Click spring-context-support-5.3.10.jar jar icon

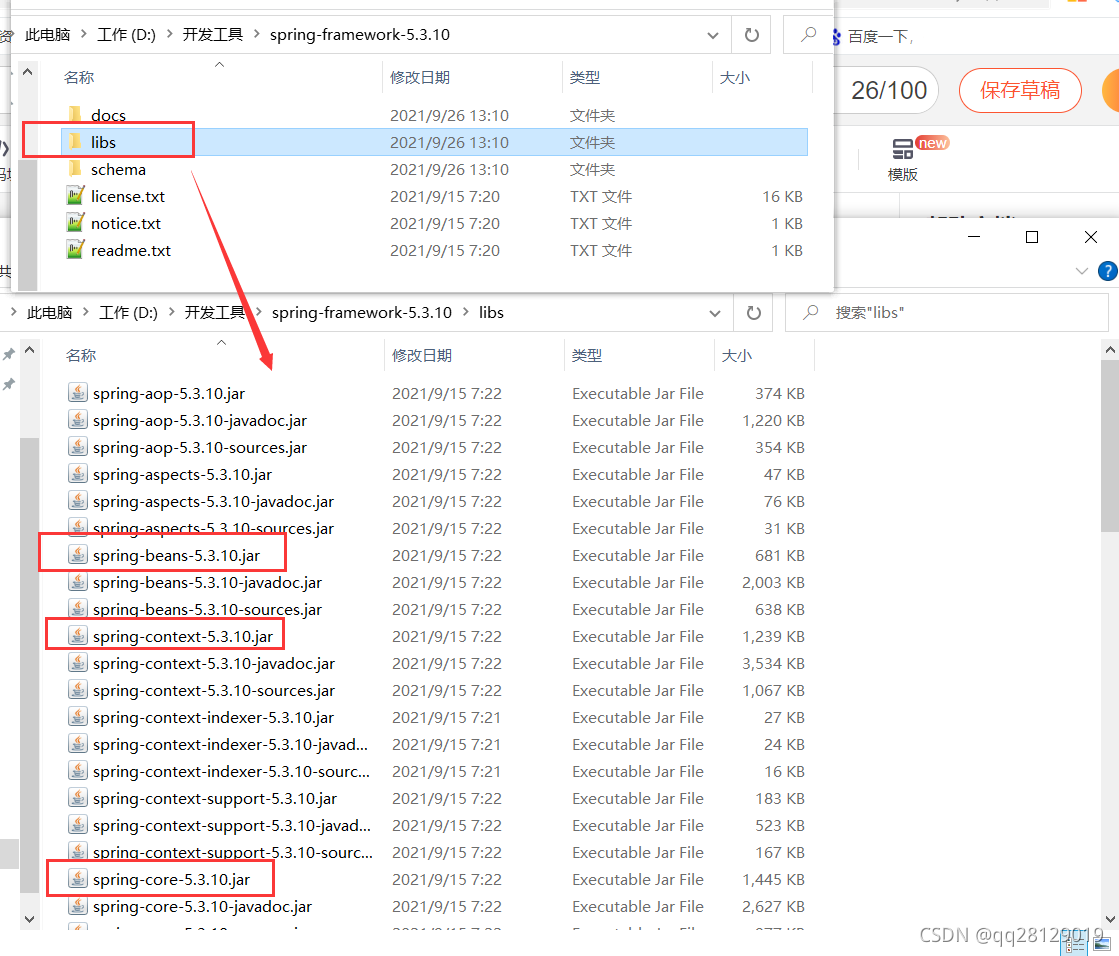pyautogui.click(x=78, y=798)
